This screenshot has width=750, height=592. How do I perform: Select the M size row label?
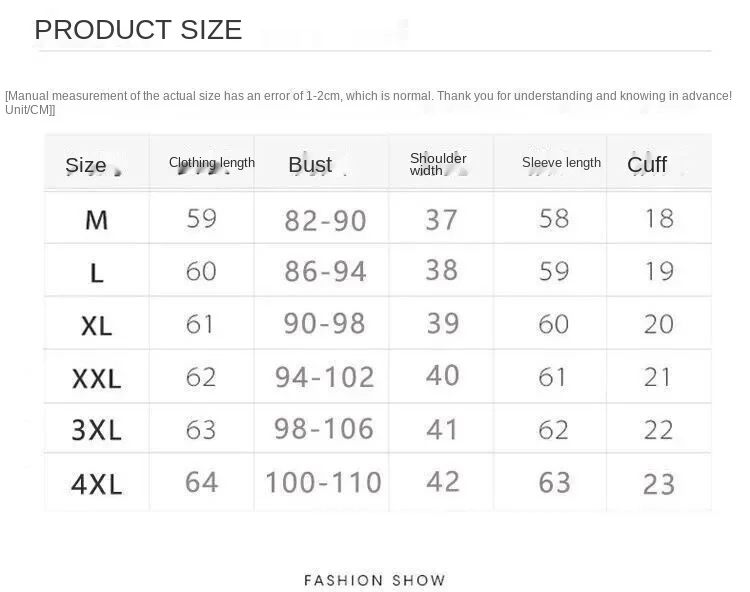point(96,220)
